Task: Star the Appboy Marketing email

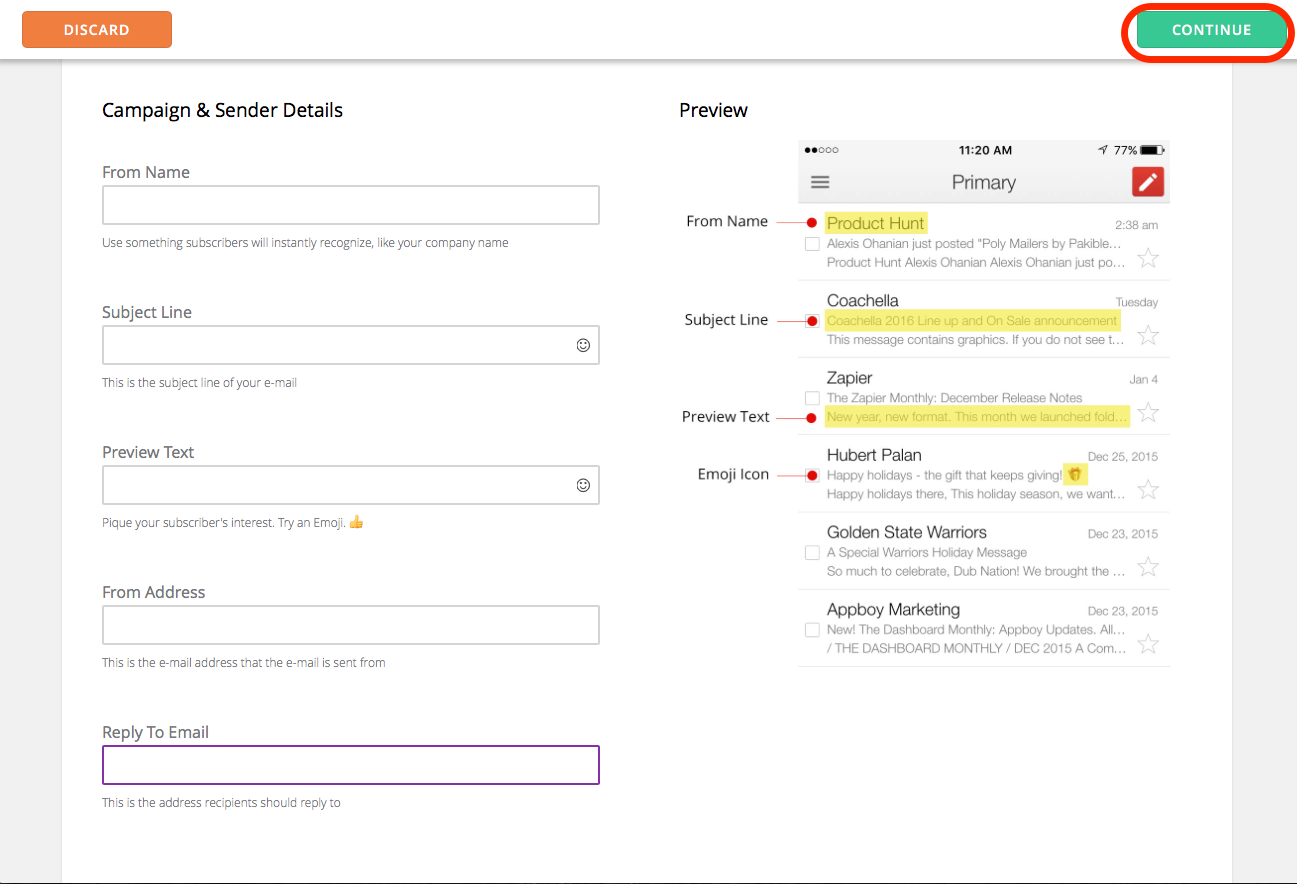Action: (1149, 644)
